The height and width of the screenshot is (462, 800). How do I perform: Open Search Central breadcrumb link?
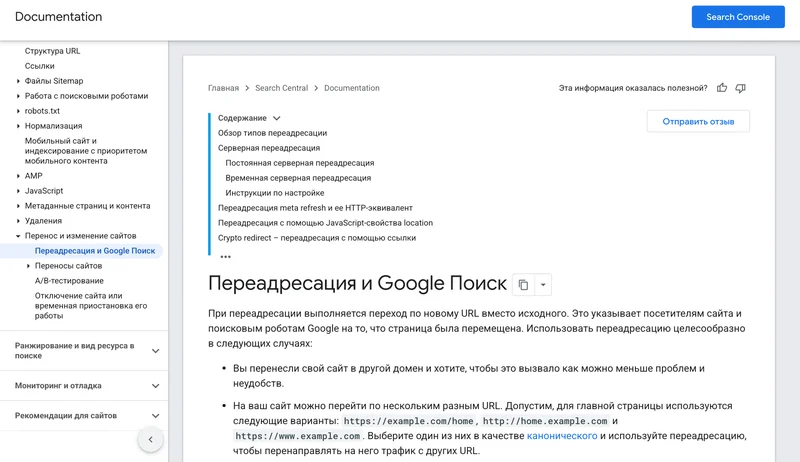tap(282, 88)
